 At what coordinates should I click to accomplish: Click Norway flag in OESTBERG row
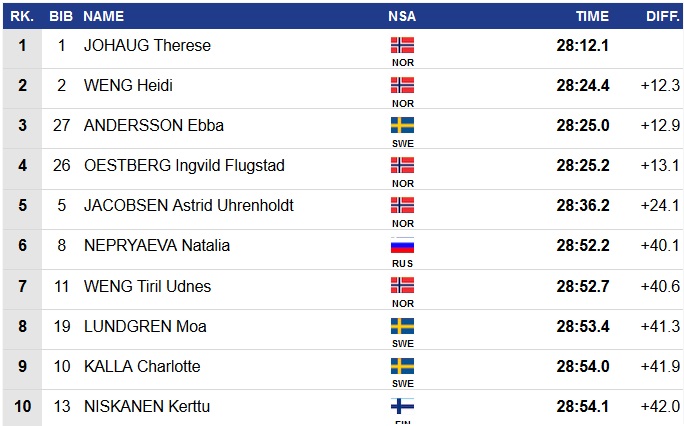402,165
